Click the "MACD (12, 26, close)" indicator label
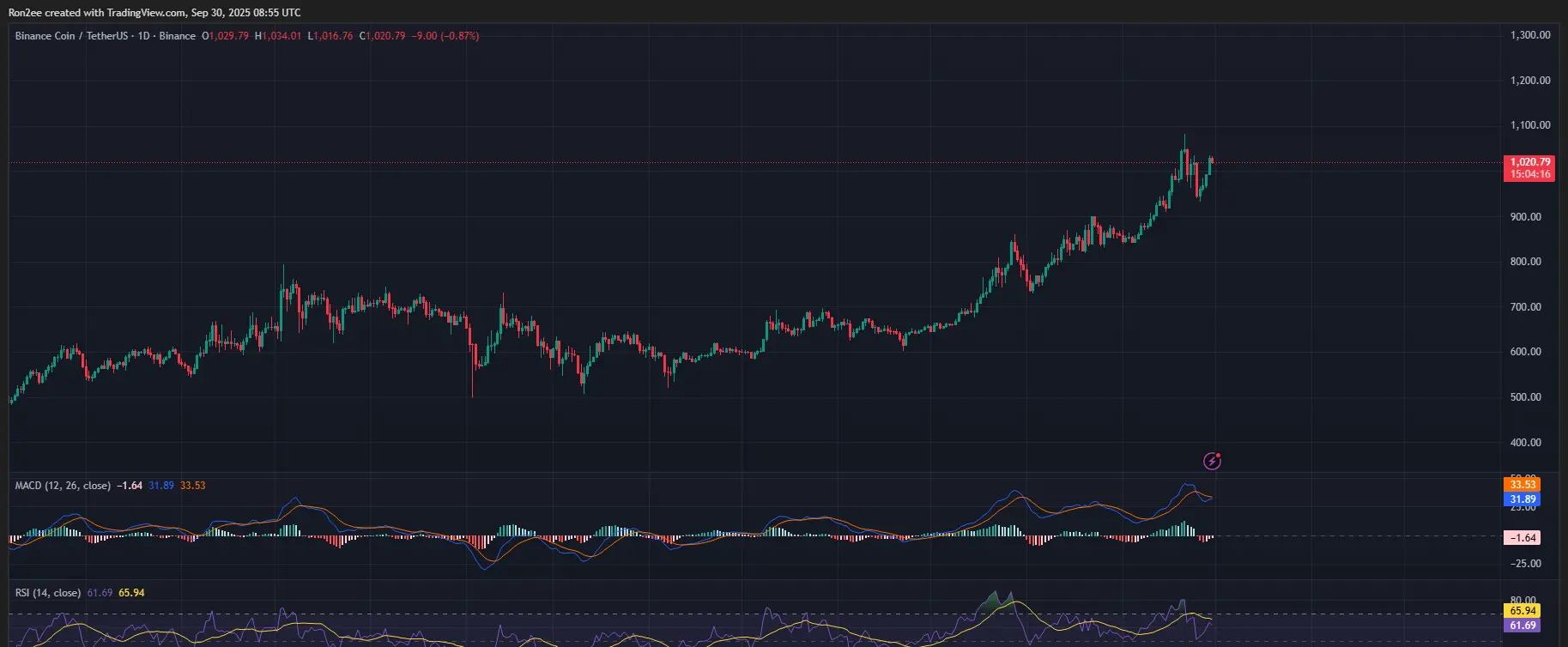 63,486
